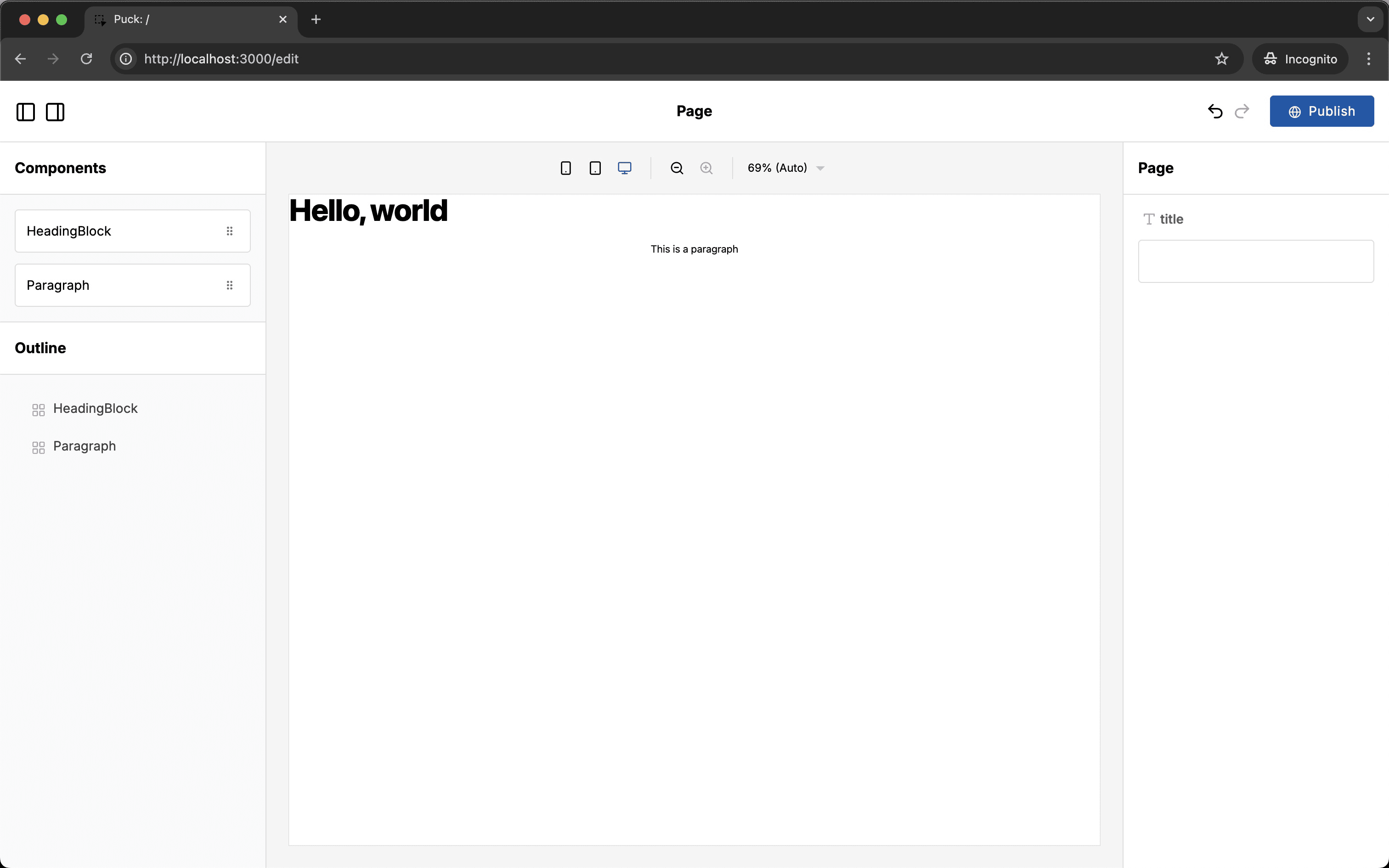Toggle the left sidebar visibility
Viewport: 1389px width, 868px height.
point(25,111)
